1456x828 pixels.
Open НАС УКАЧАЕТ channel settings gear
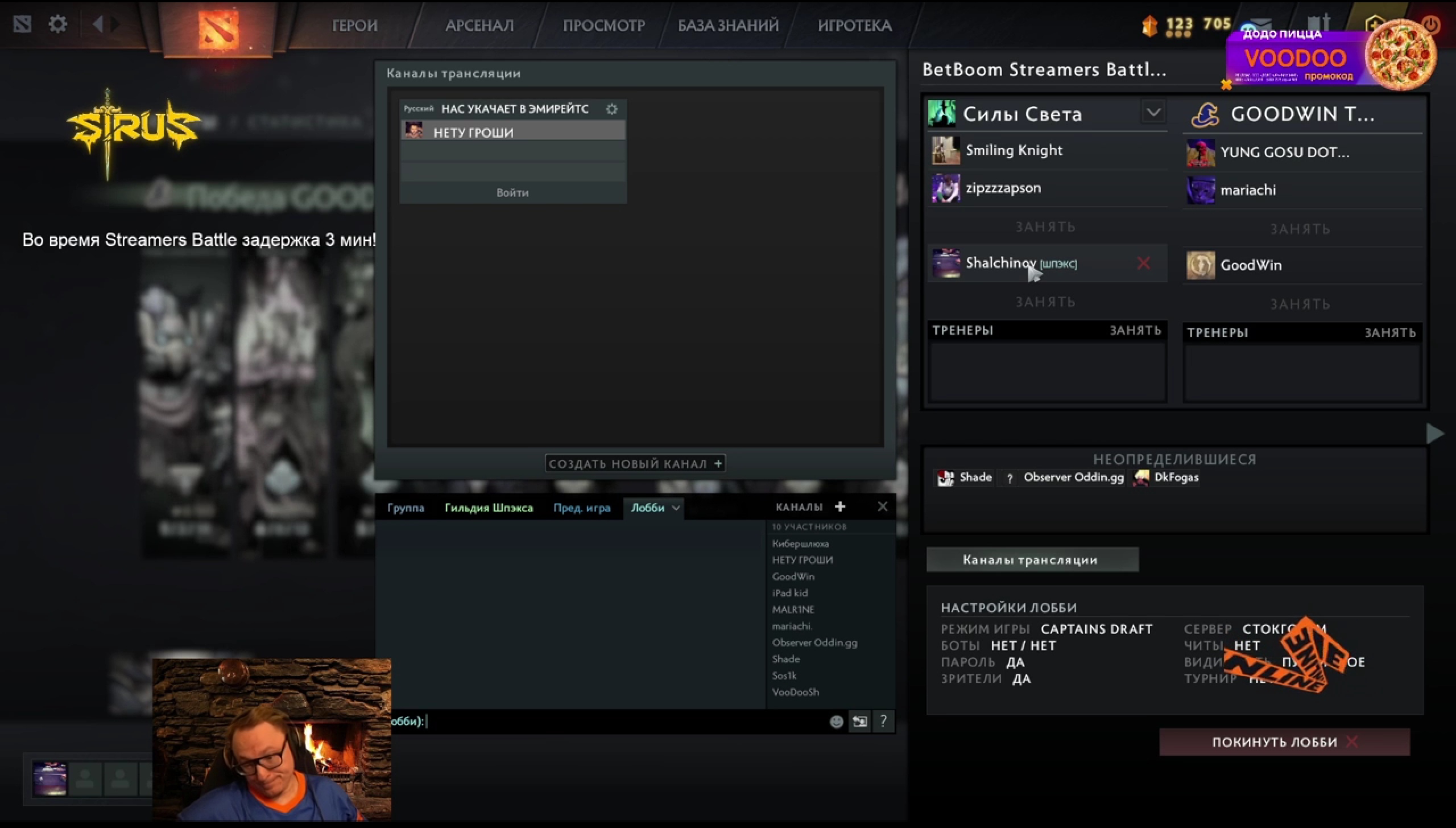tap(611, 109)
